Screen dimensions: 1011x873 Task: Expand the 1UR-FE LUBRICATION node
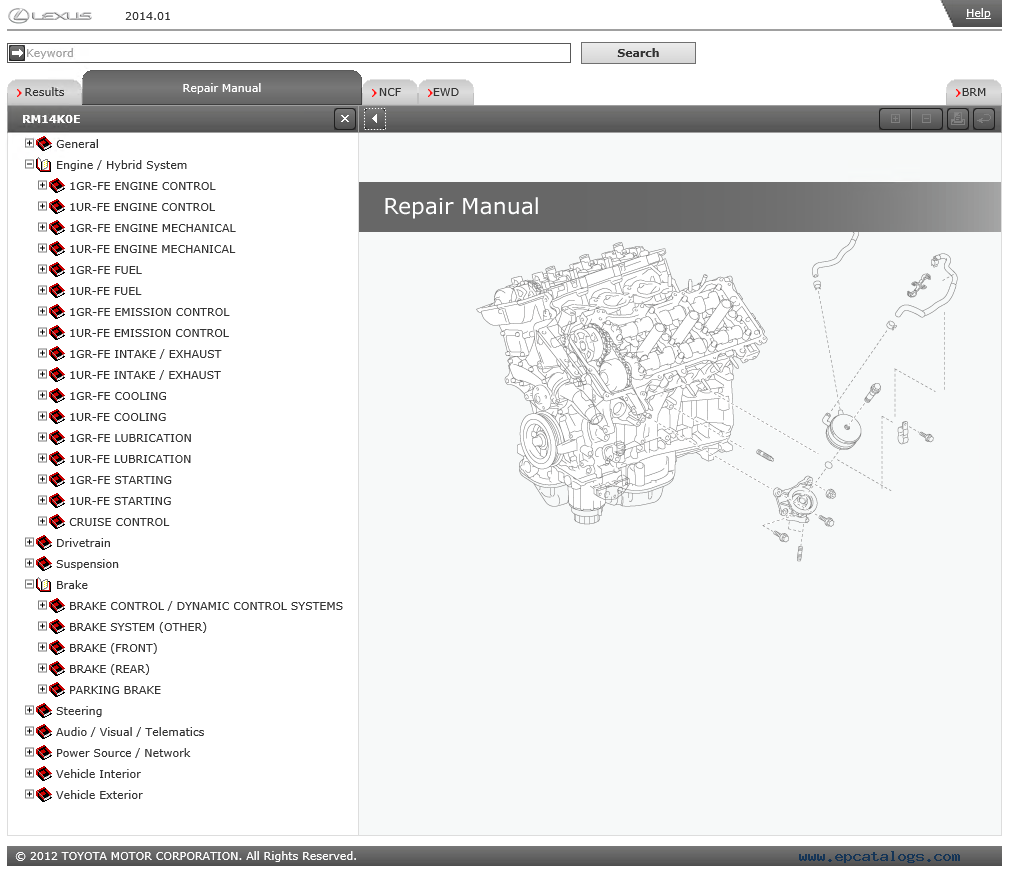43,458
